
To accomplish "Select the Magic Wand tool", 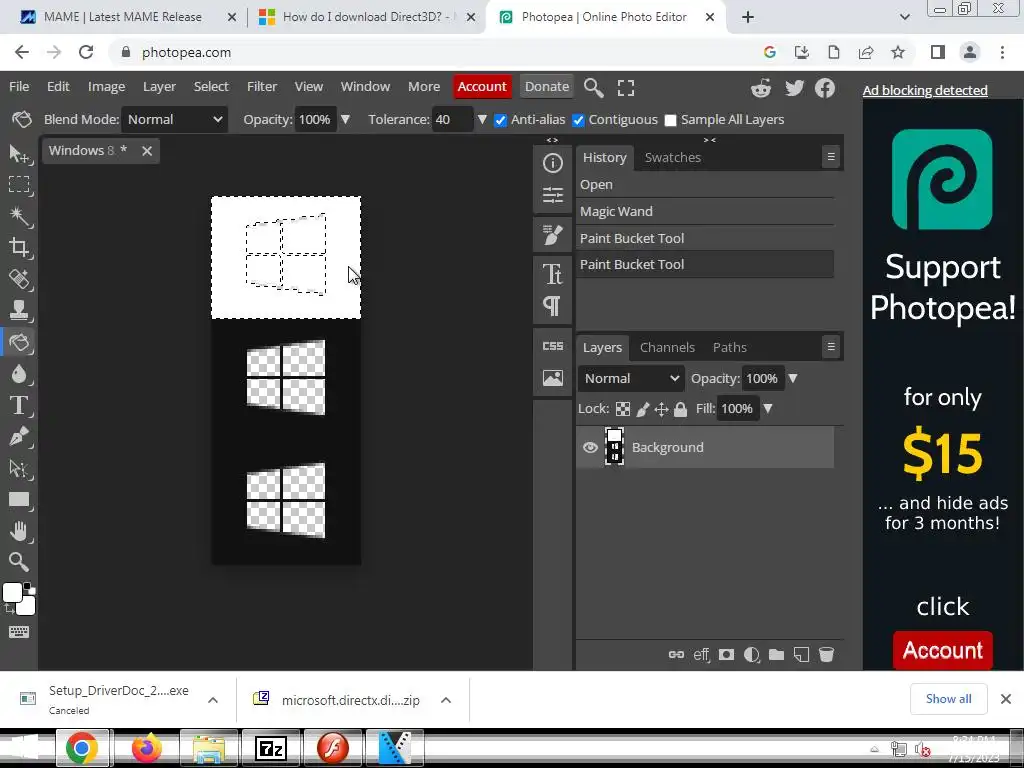I will tap(19, 216).
